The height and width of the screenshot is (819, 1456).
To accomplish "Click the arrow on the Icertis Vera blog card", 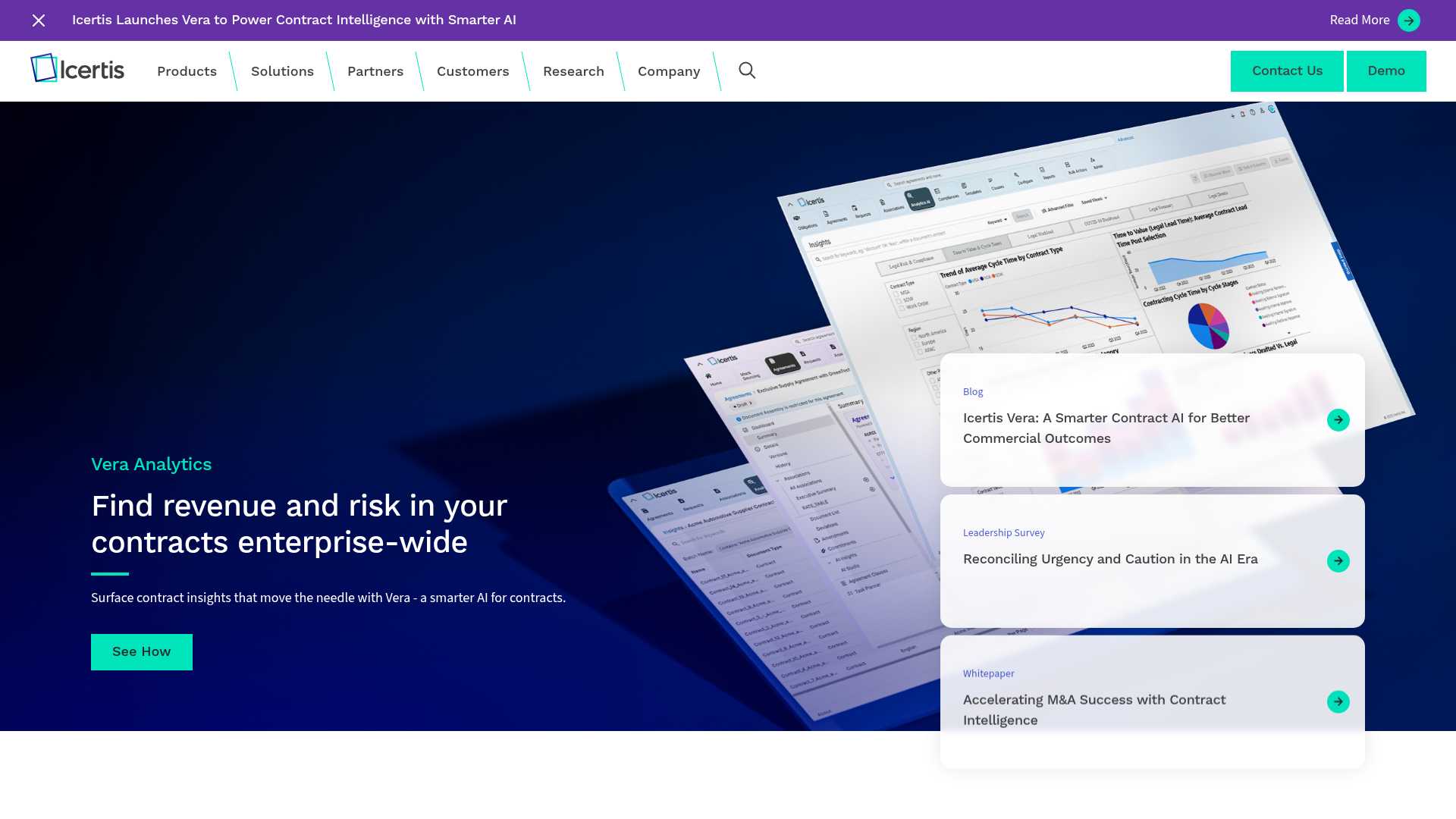I will pos(1338,419).
